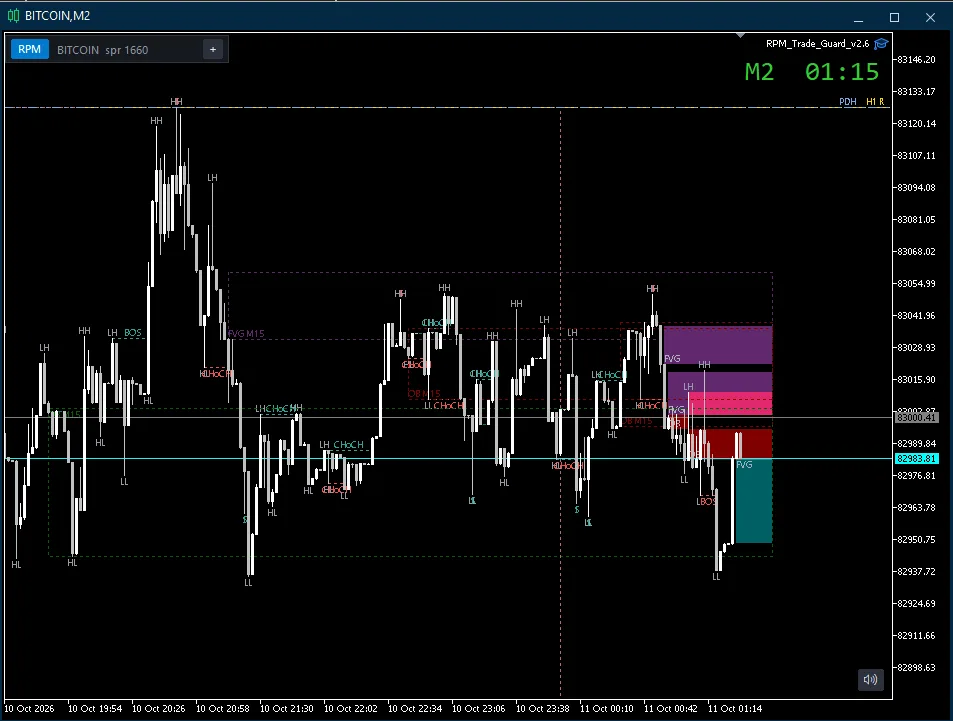Screen dimensions: 953x721
Task: Click the 83054.99 price axis value
Action: click(917, 283)
